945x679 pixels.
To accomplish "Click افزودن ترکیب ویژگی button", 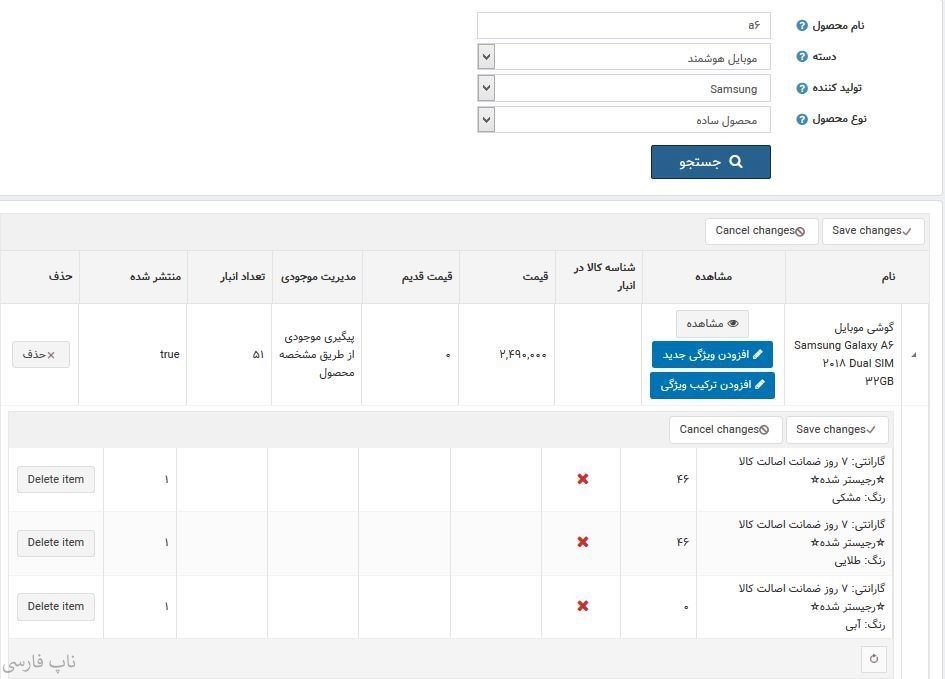I will pos(712,385).
